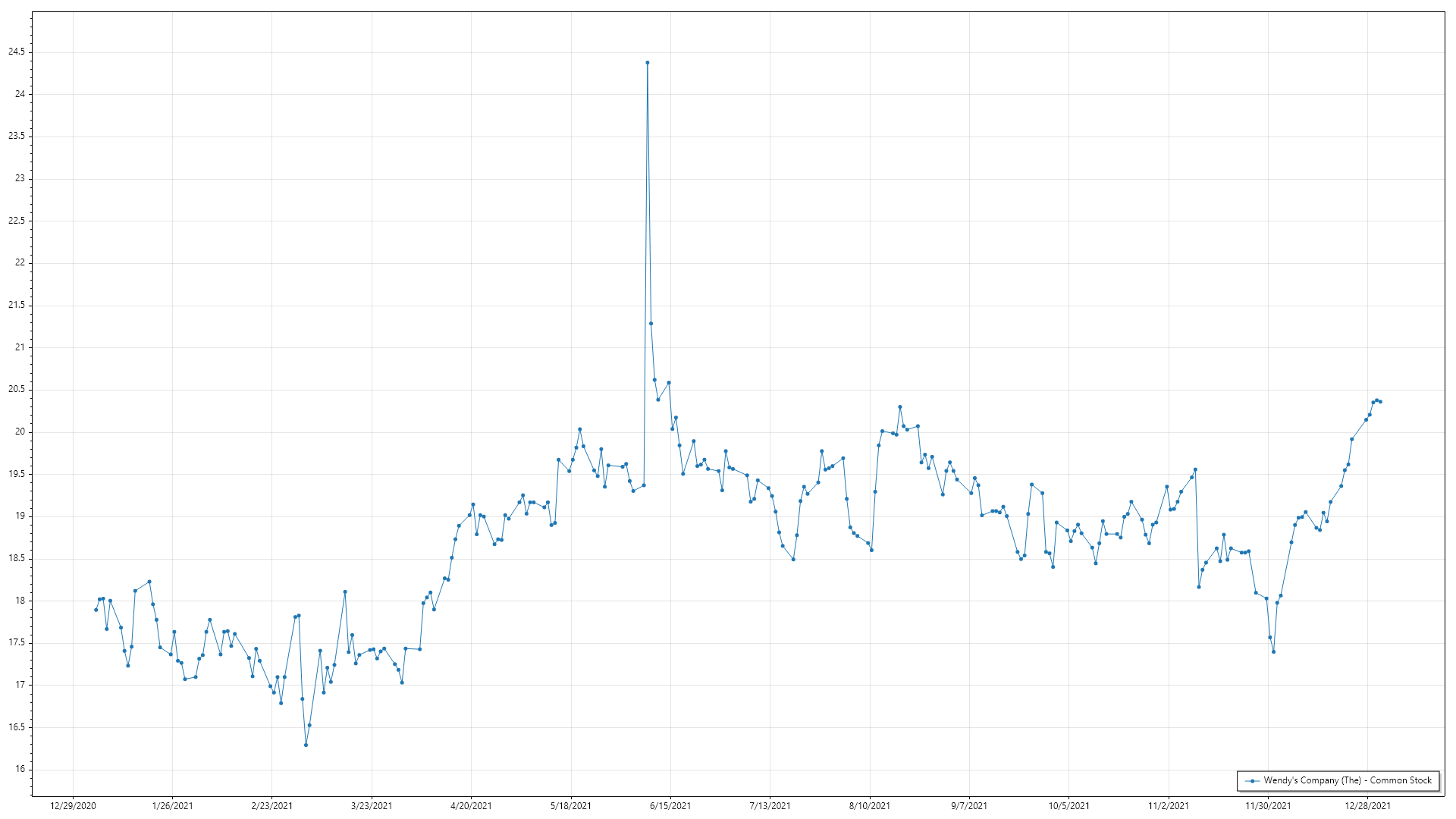Click the last data point of the series
This screenshot has width=1456, height=819.
click(x=1380, y=402)
